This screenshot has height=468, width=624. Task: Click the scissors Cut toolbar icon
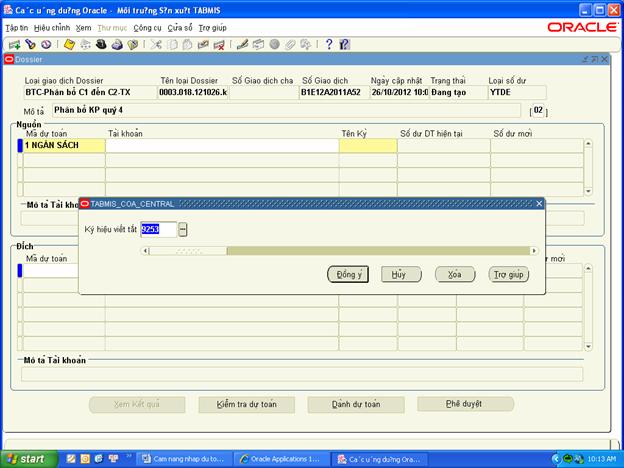click(x=156, y=44)
